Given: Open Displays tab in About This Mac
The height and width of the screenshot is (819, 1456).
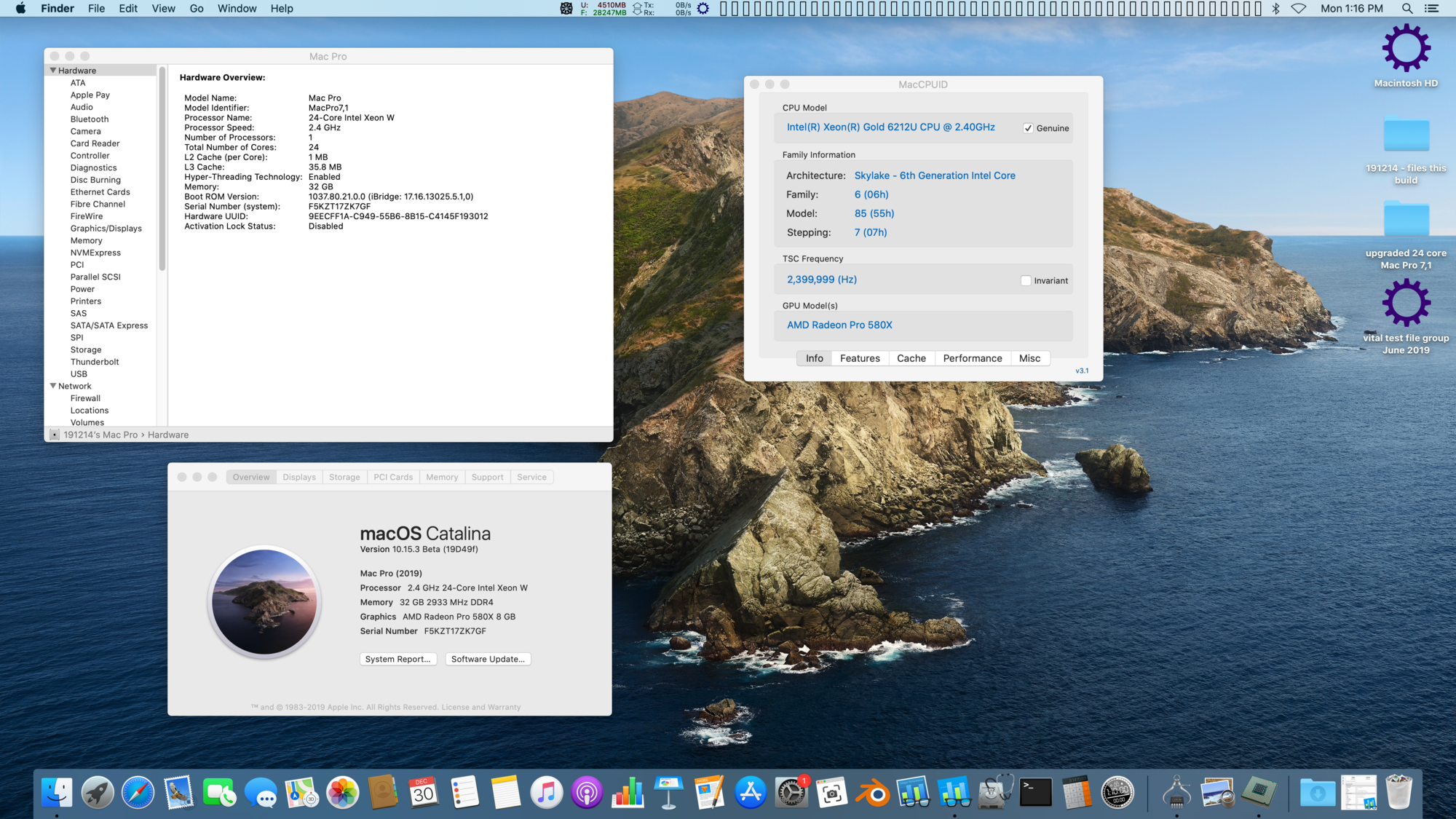Looking at the screenshot, I should 299,477.
